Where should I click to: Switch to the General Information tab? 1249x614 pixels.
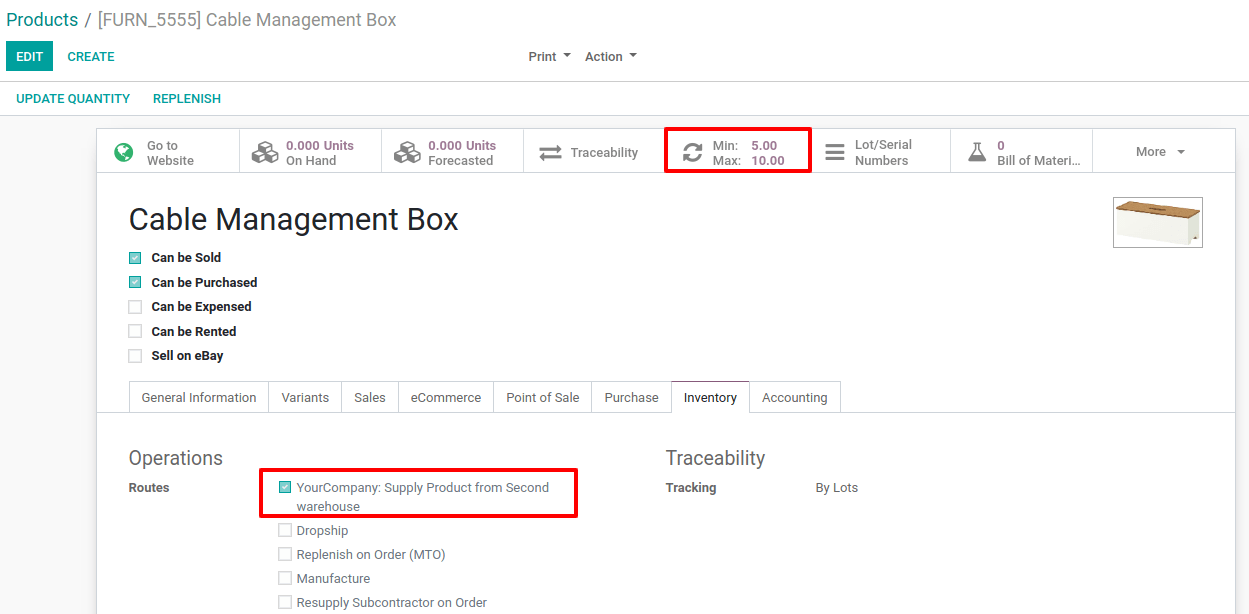tap(199, 397)
